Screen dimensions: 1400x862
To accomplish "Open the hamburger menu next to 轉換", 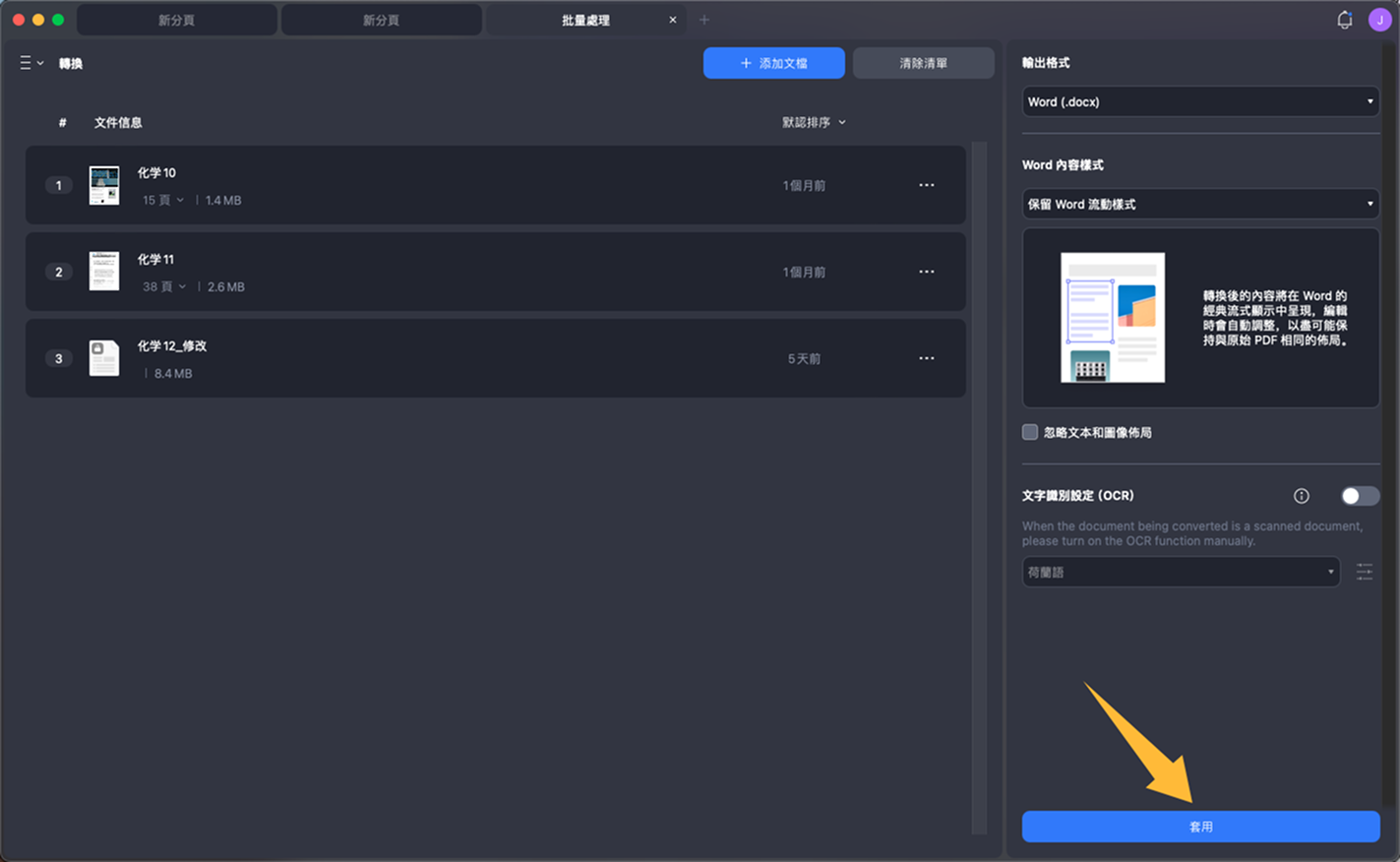I will point(30,63).
